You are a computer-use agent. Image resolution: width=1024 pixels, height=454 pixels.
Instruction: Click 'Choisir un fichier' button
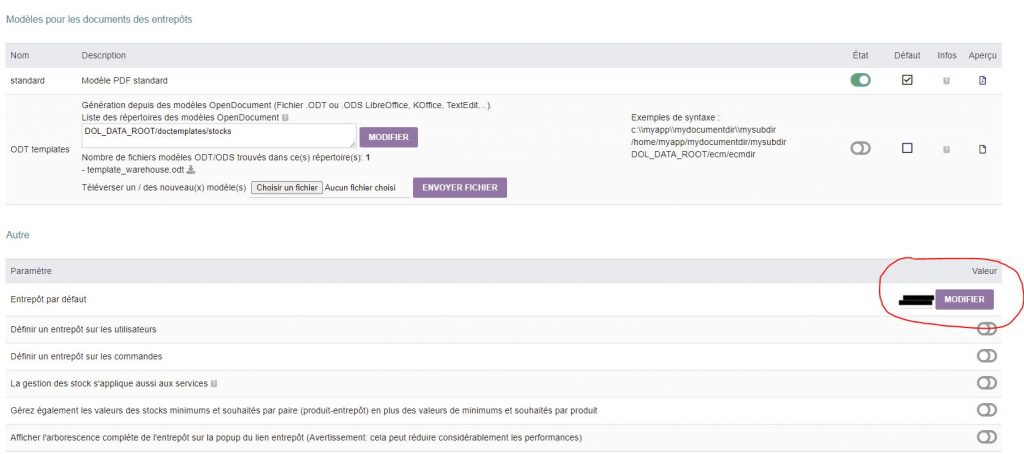(x=287, y=187)
